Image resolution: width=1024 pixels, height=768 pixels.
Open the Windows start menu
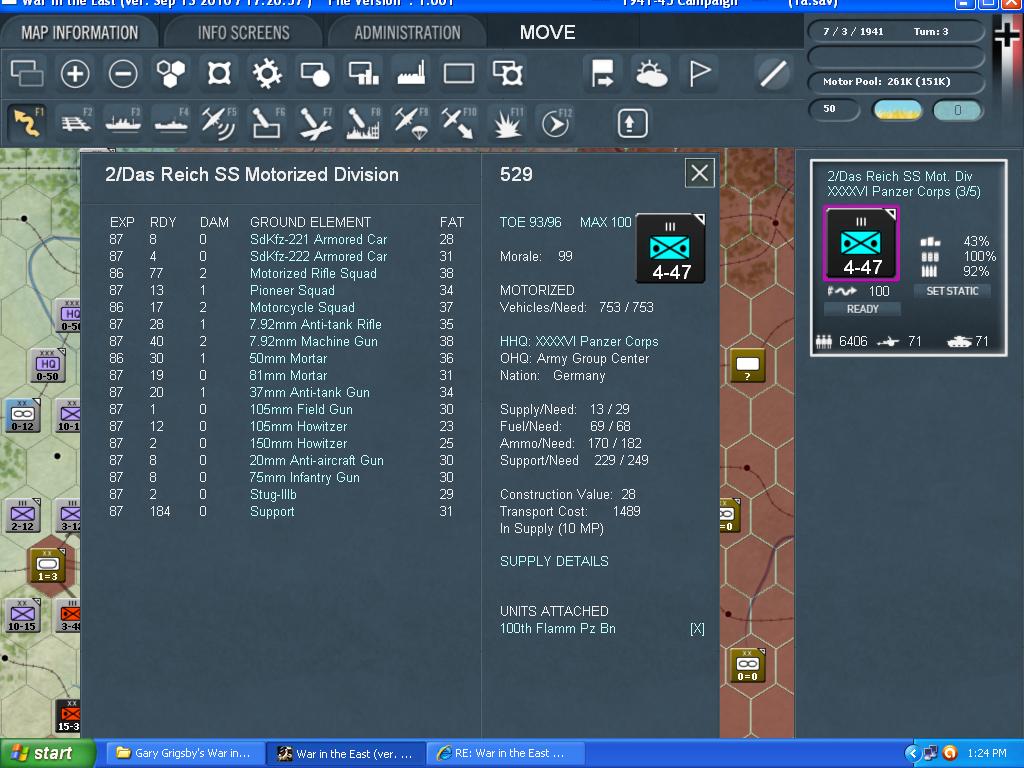47,753
